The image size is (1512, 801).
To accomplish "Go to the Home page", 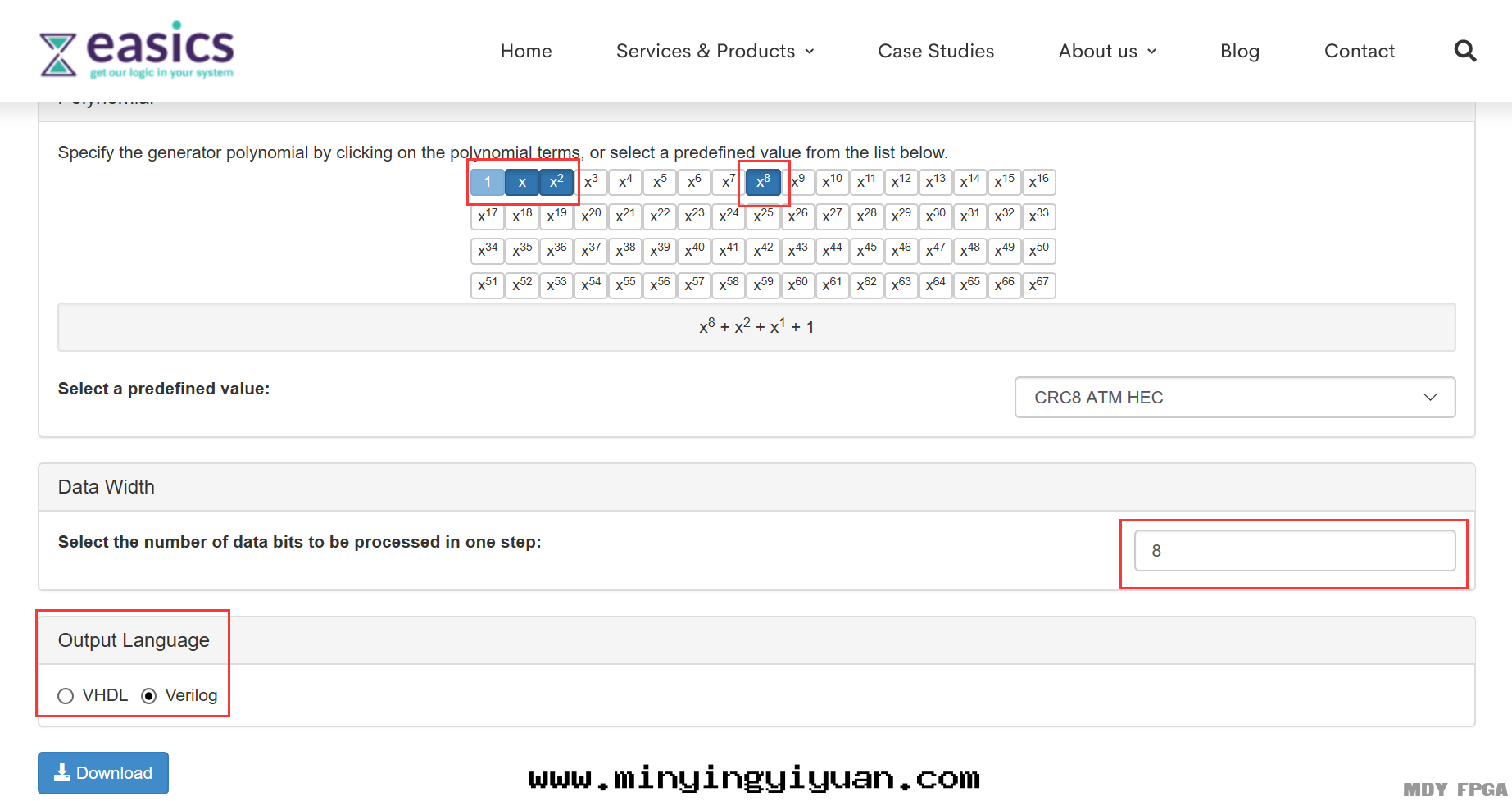I will (526, 51).
